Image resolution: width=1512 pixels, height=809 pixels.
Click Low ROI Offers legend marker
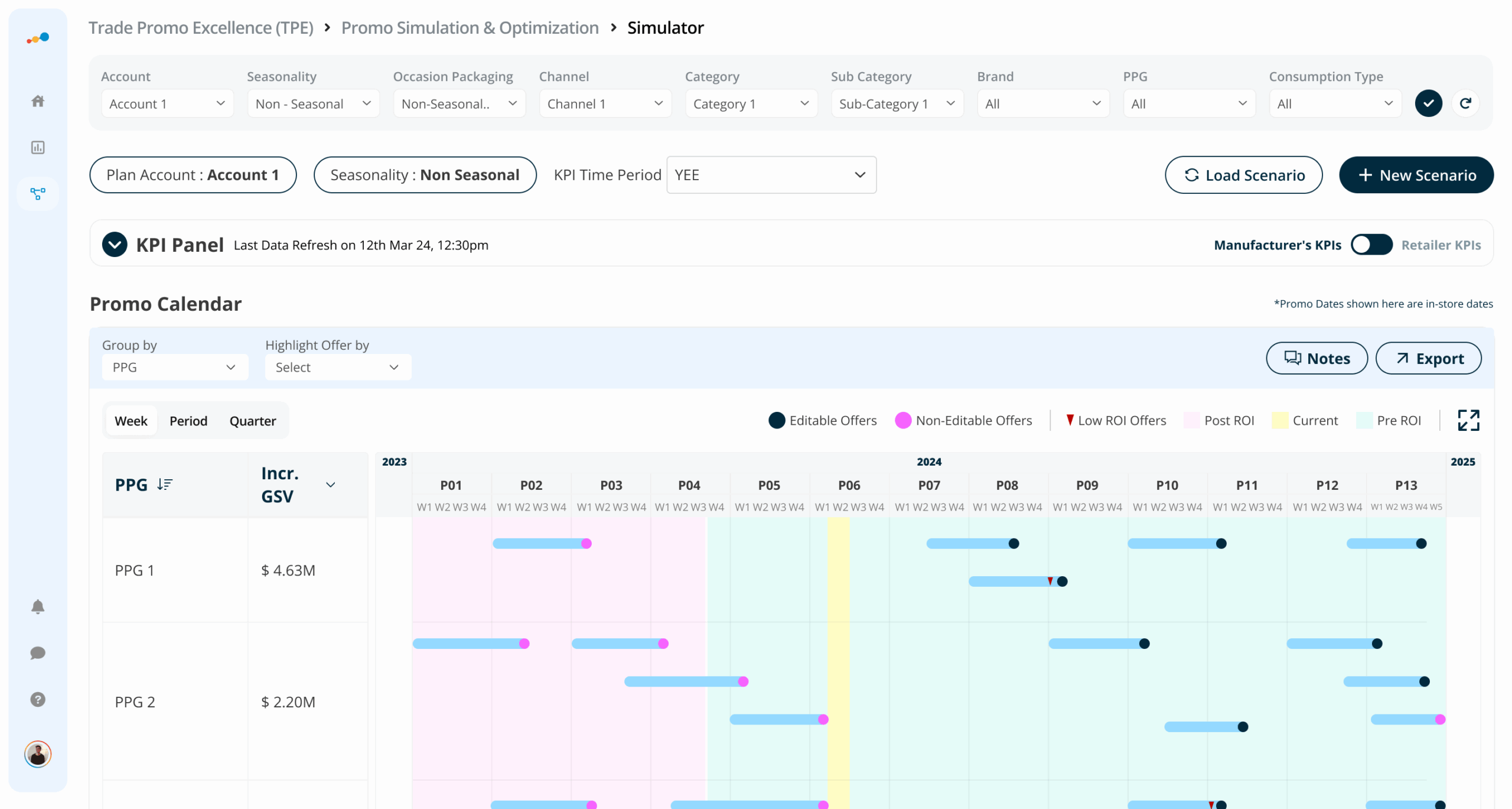pos(1070,420)
